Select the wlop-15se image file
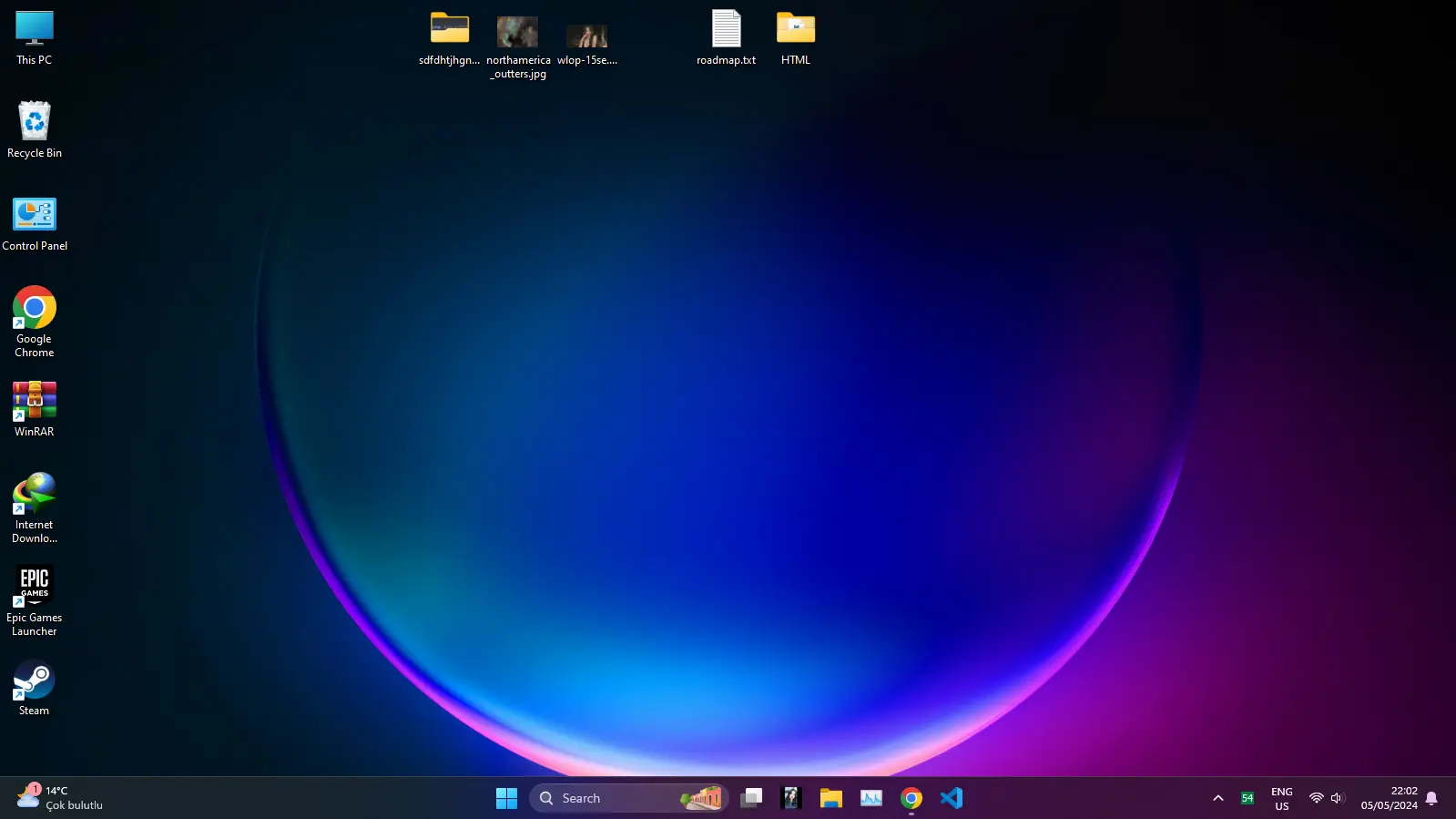 click(x=587, y=44)
